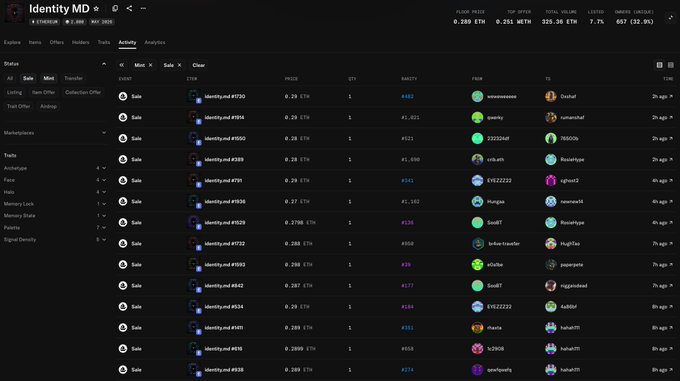Click avatar of seller crib.eth
Screen dimensions: 680x381
point(477,160)
